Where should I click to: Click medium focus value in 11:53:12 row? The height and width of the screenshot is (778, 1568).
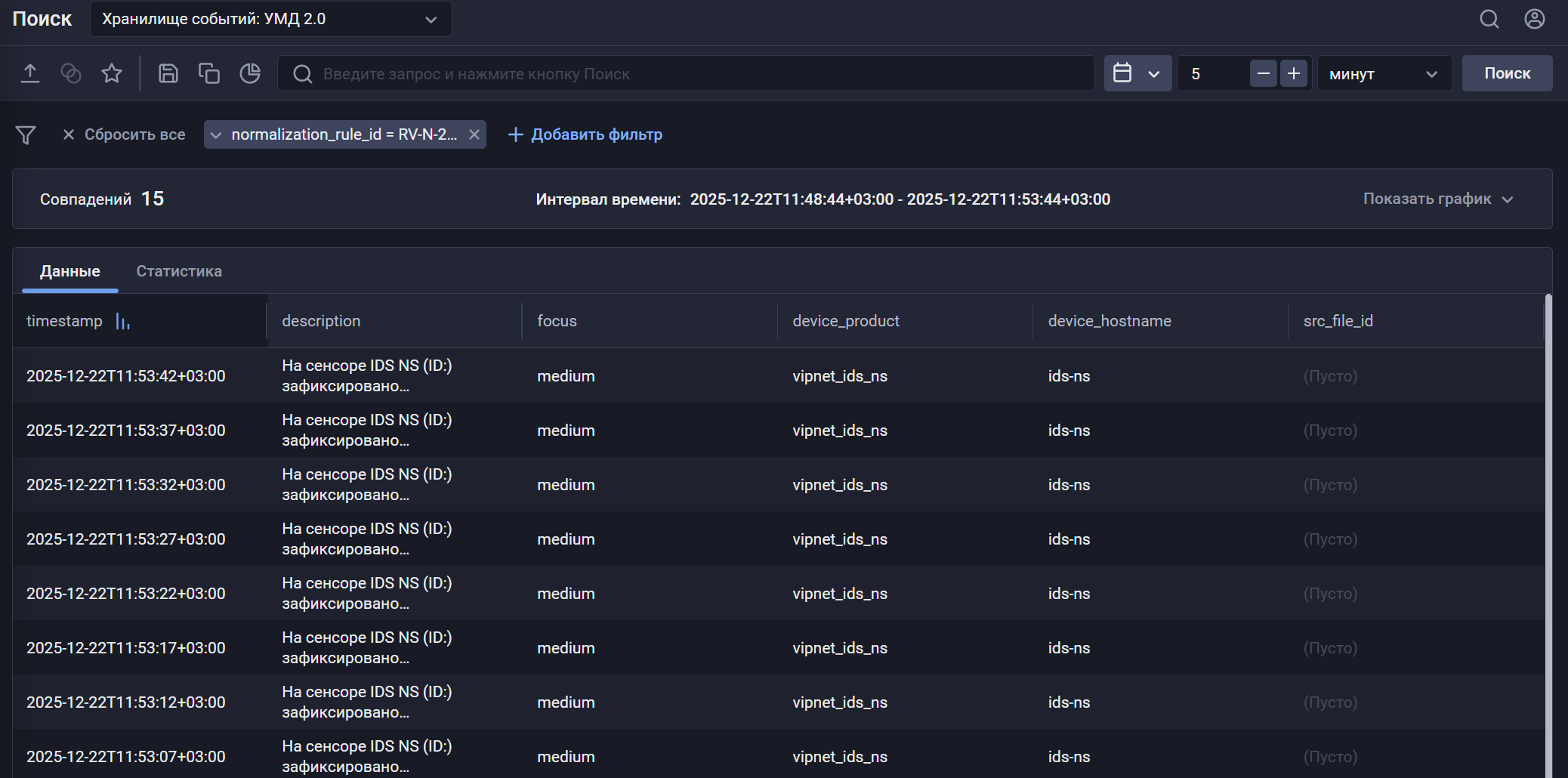[x=566, y=702]
